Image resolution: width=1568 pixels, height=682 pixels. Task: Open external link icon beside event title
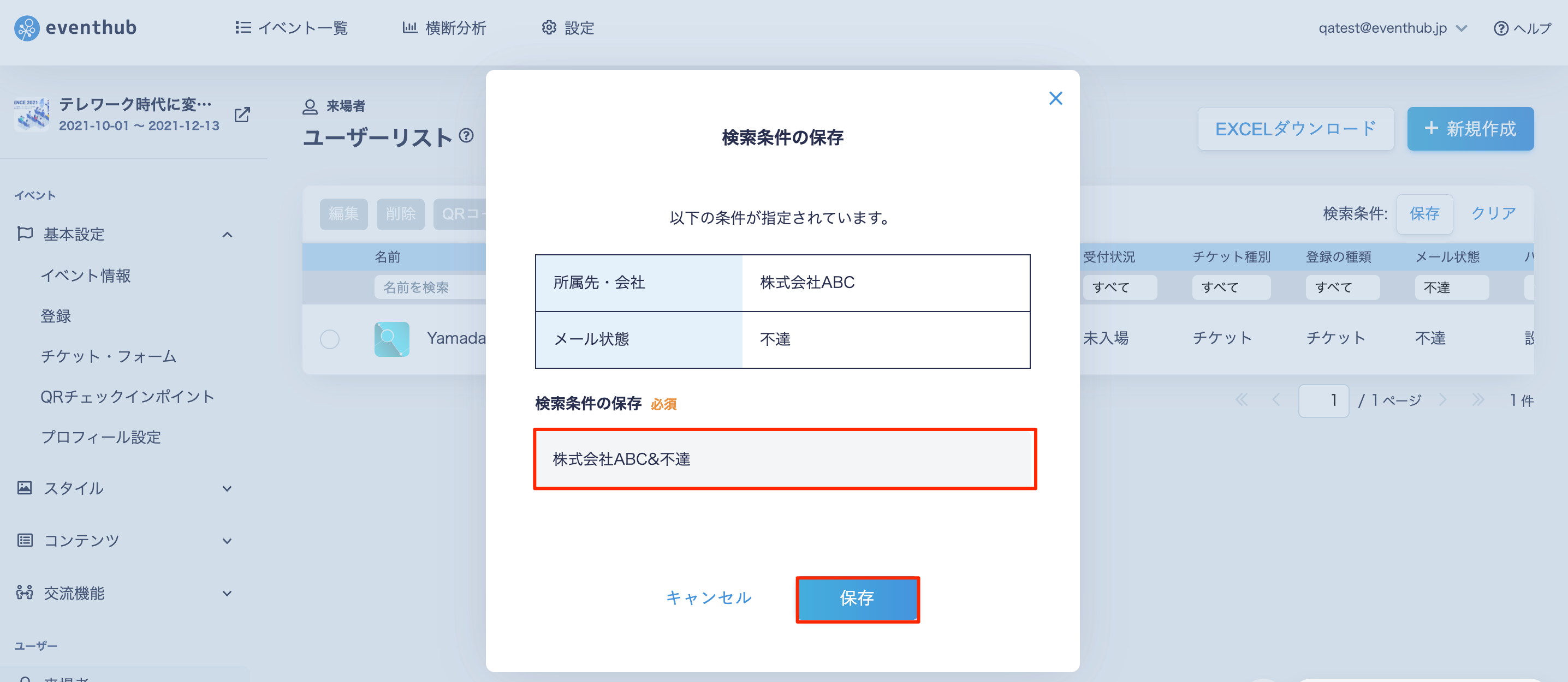tap(242, 115)
